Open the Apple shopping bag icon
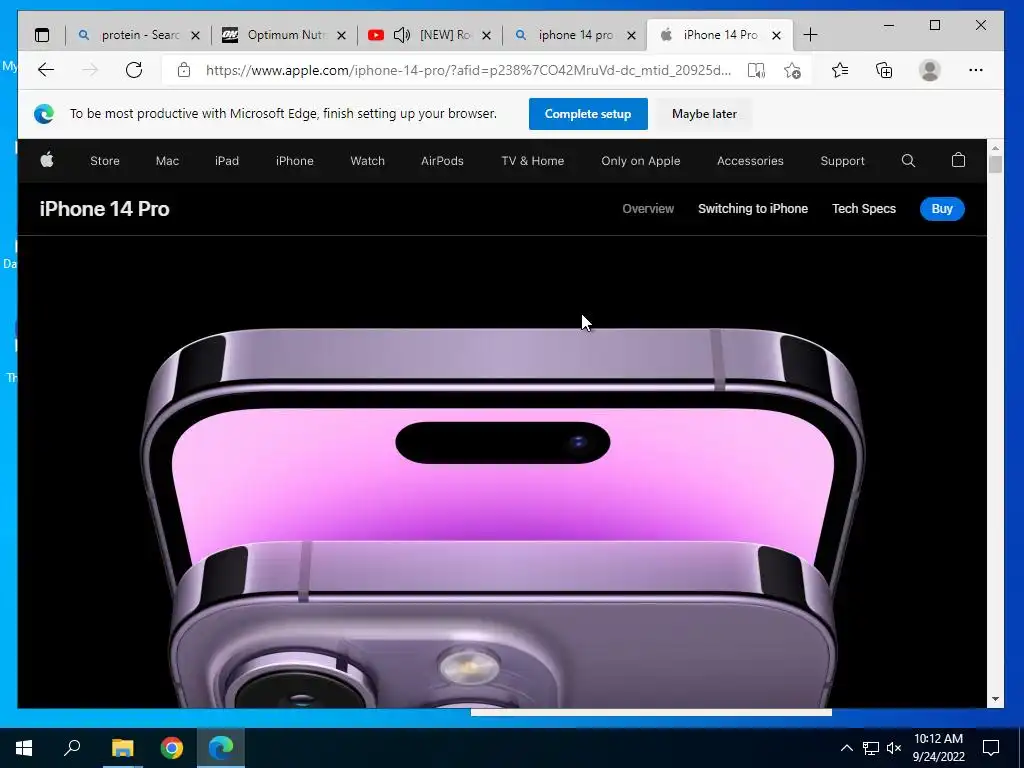The width and height of the screenshot is (1024, 768). pyautogui.click(x=958, y=160)
